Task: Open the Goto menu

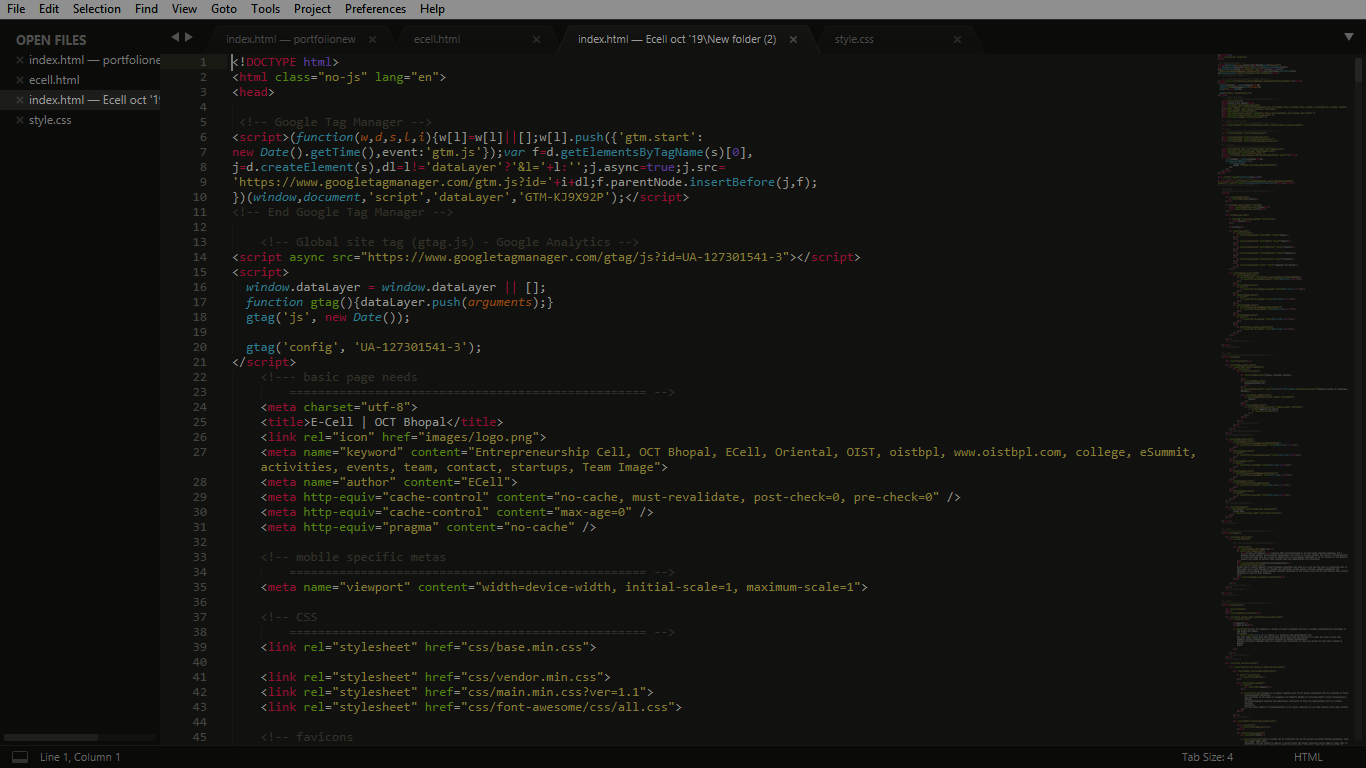Action: 224,9
